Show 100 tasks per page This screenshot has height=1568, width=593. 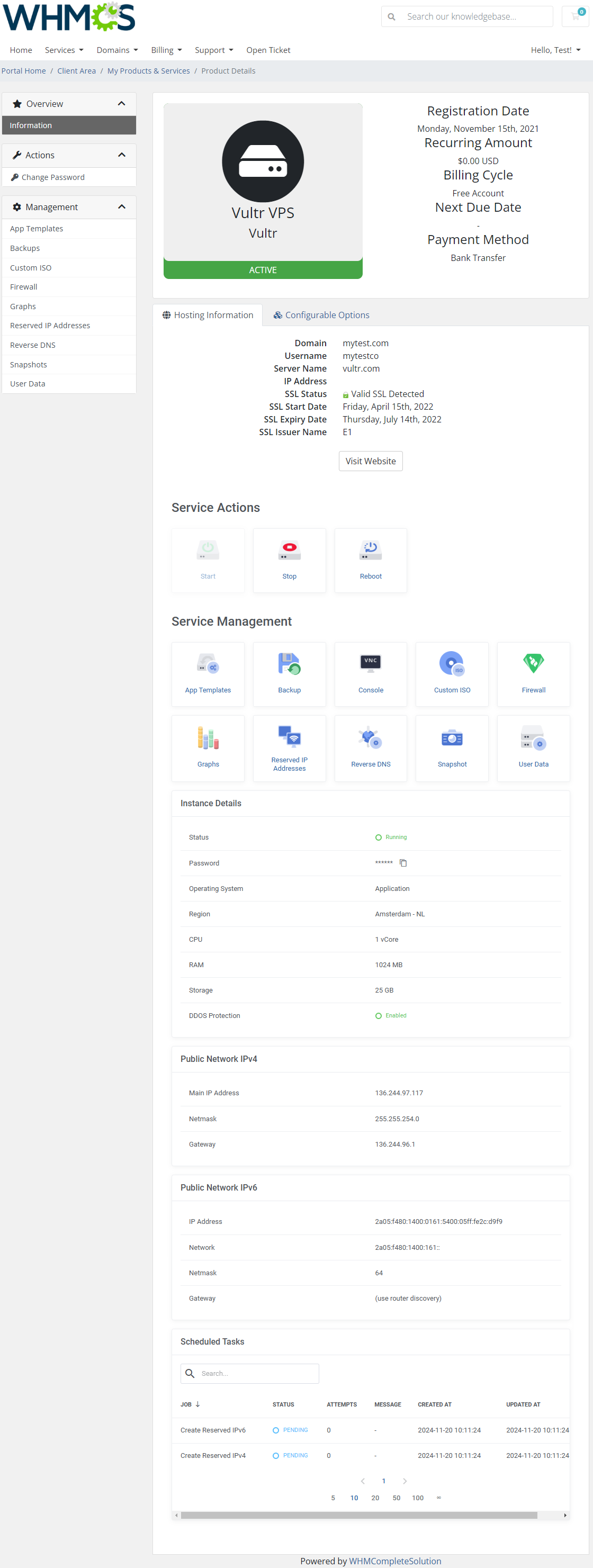click(x=418, y=1498)
